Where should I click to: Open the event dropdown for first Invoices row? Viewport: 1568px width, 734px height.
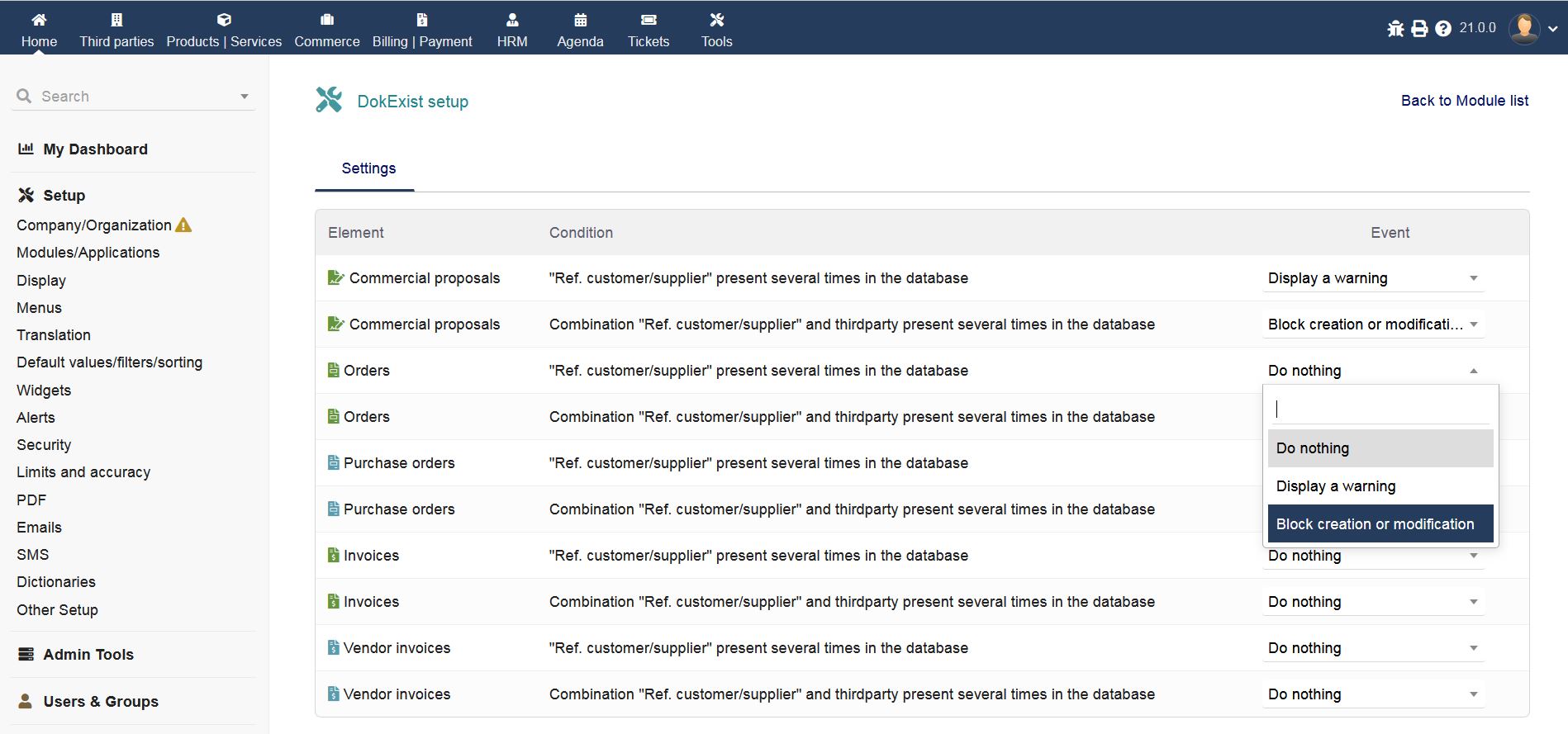tap(1373, 556)
